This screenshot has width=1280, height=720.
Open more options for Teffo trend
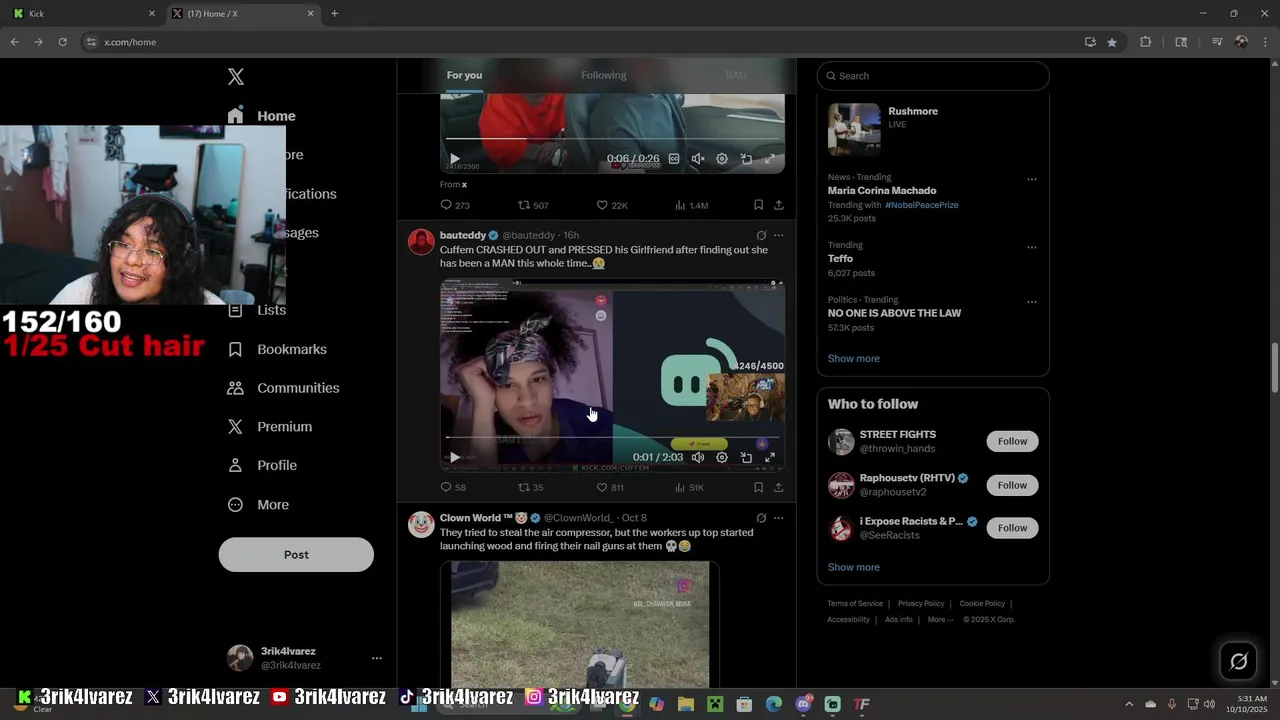[x=1032, y=248]
